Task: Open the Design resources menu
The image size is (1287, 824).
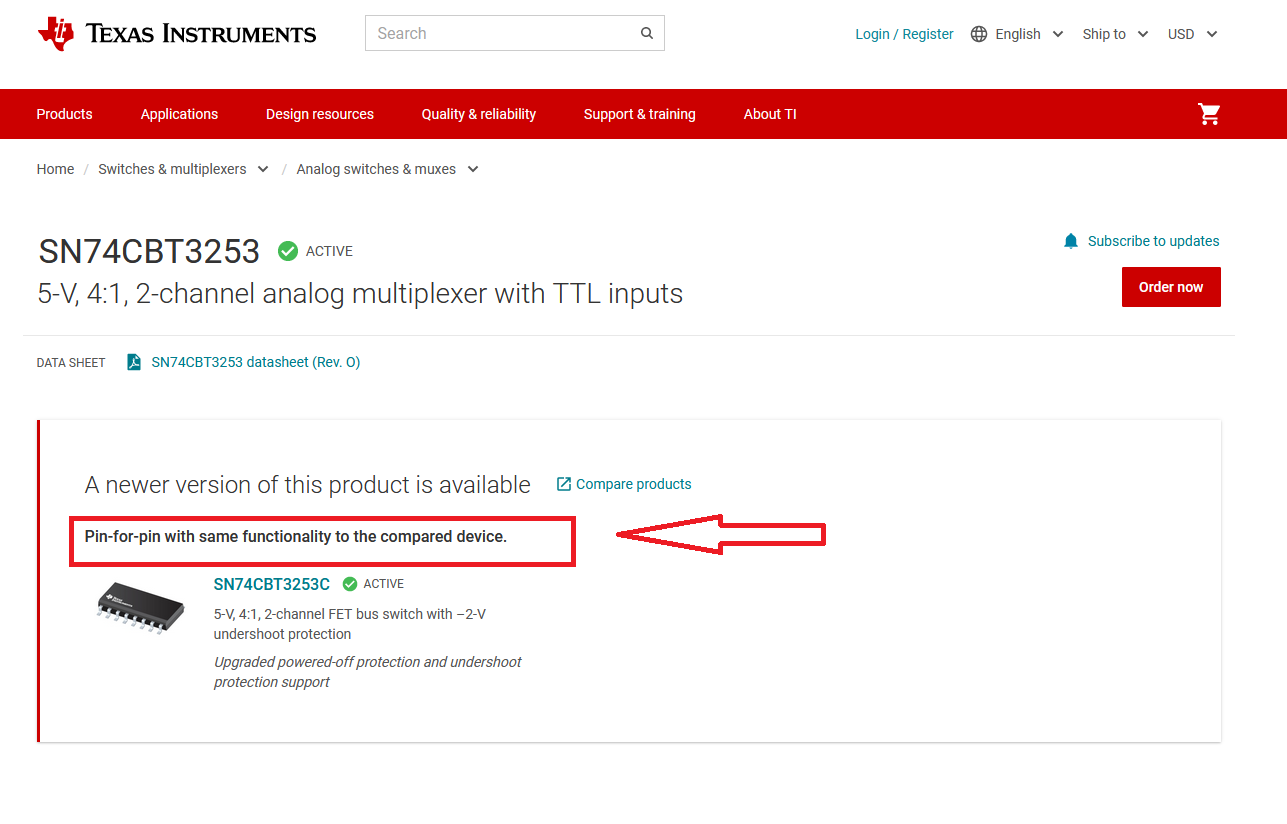Action: pos(320,114)
